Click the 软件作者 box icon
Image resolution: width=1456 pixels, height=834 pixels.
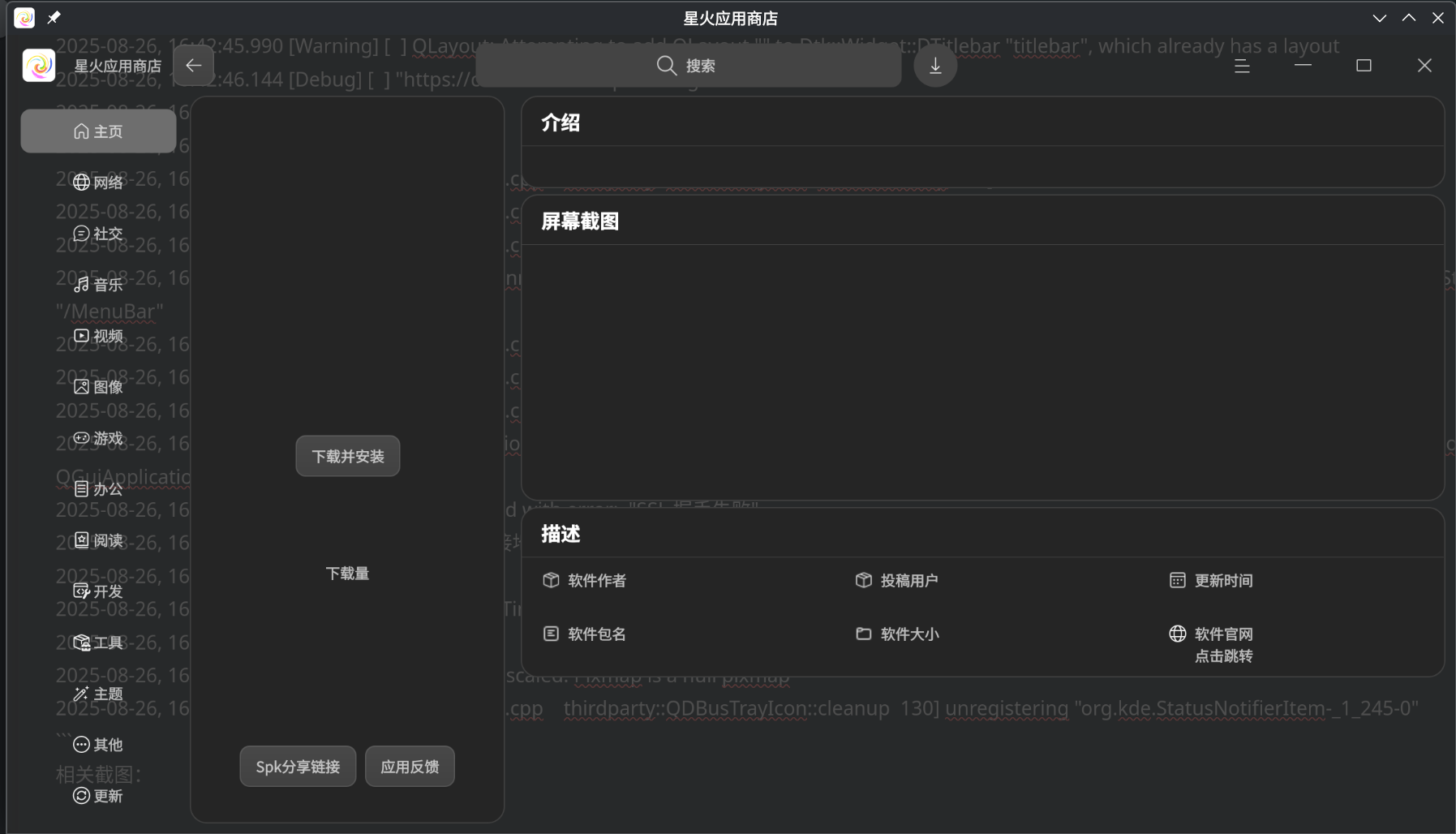coord(552,580)
